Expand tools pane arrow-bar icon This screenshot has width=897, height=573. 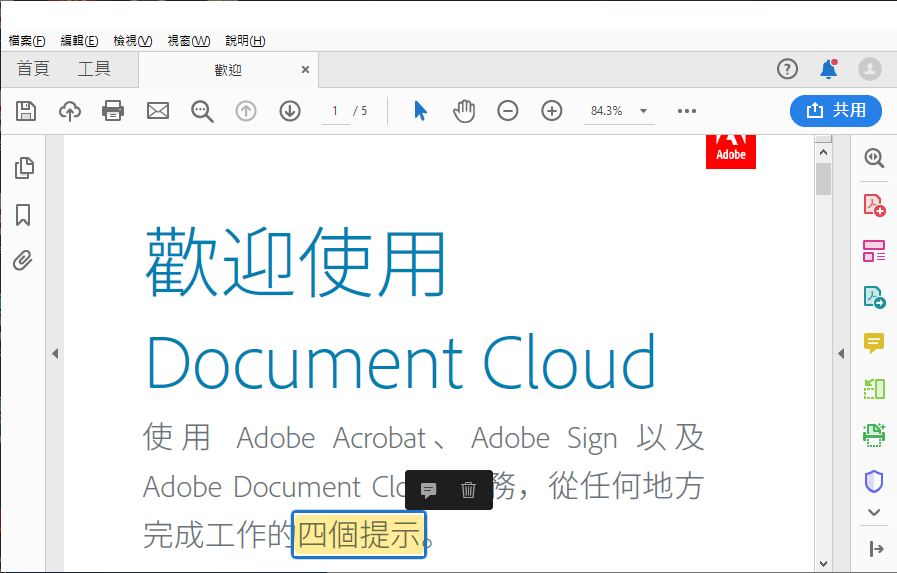876,549
